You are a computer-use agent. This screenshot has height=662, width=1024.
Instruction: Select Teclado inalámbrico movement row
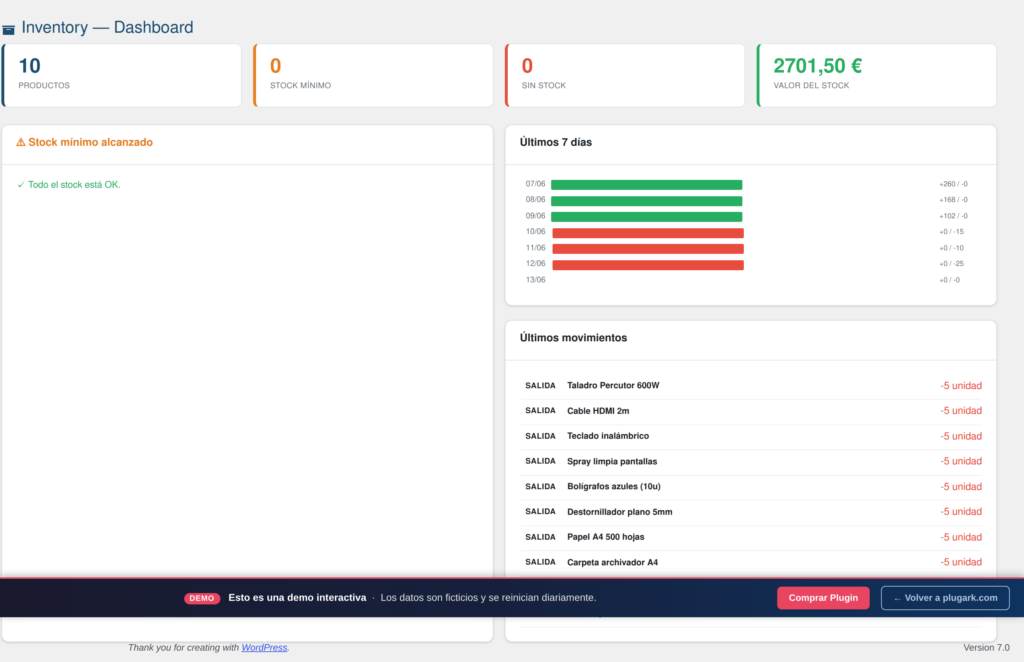[753, 436]
